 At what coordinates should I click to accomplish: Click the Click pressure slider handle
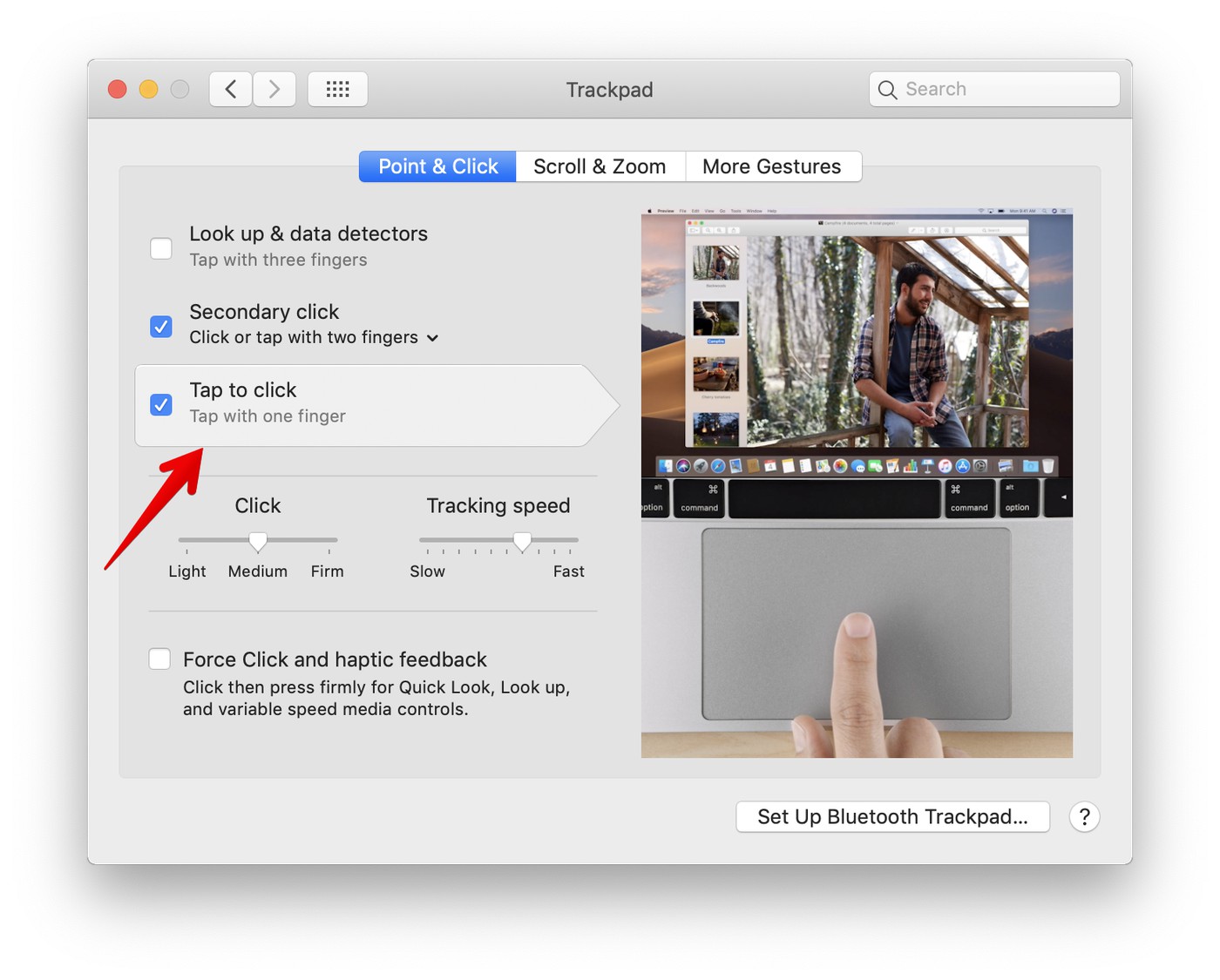(x=258, y=542)
